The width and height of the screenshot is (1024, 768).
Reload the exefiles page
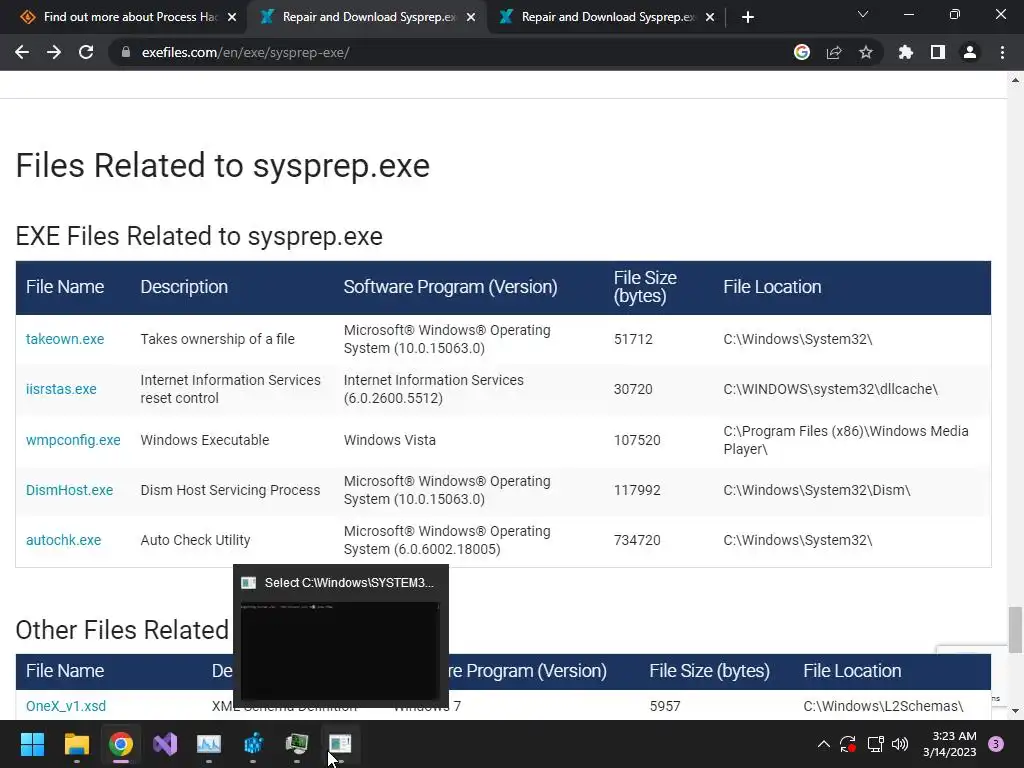pos(86,52)
